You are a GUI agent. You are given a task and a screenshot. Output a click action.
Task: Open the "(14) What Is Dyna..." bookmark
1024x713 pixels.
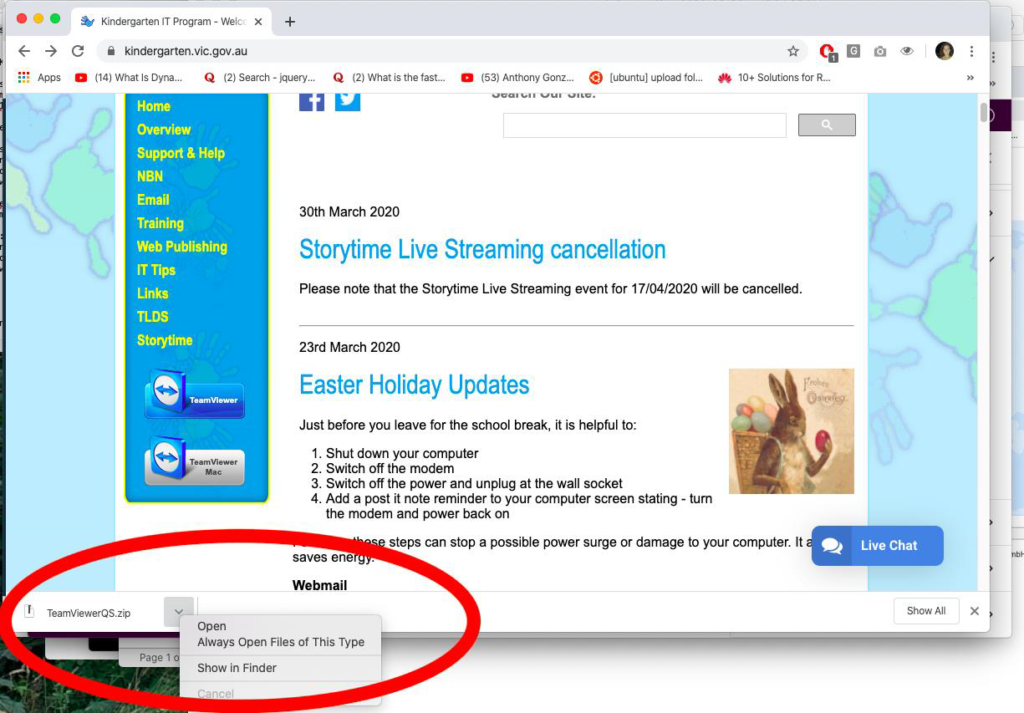(129, 77)
